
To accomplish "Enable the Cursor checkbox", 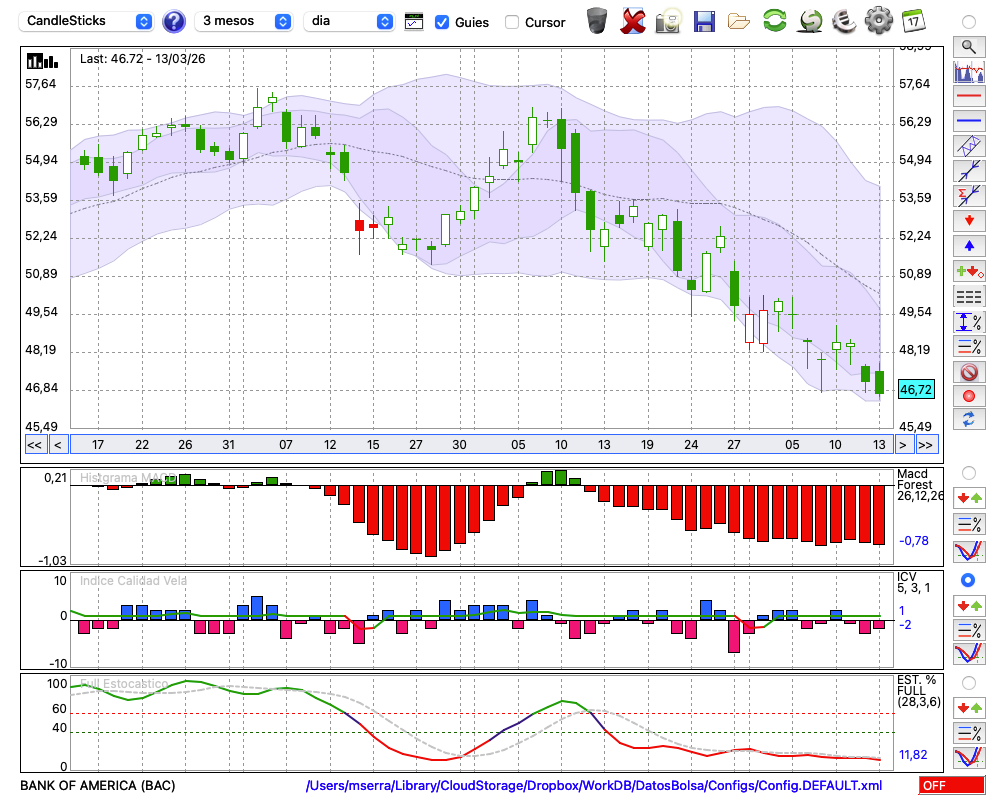I will point(512,22).
